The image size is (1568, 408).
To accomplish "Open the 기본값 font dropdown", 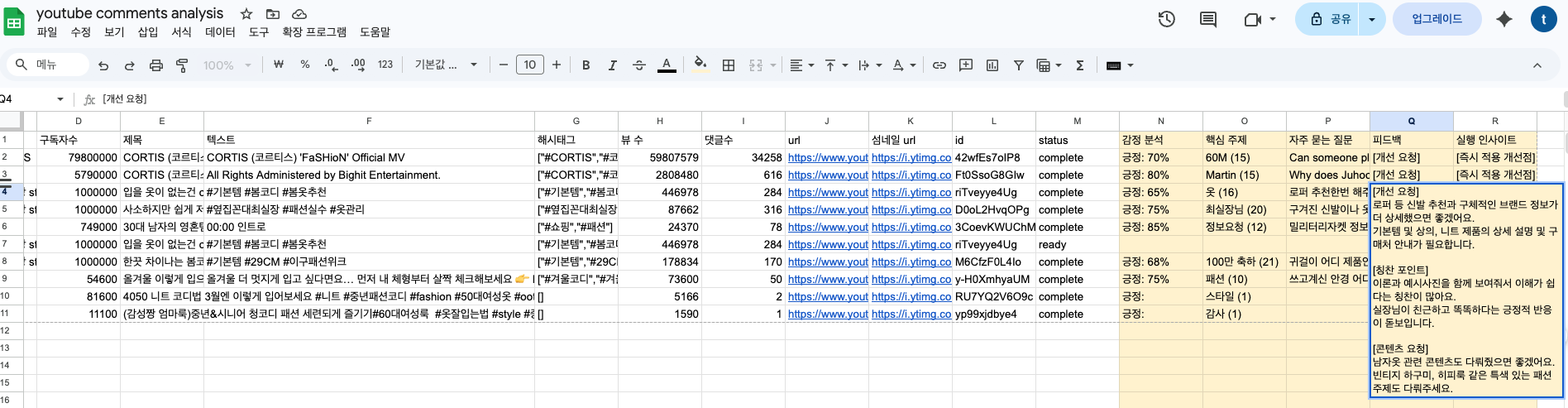I will (446, 65).
